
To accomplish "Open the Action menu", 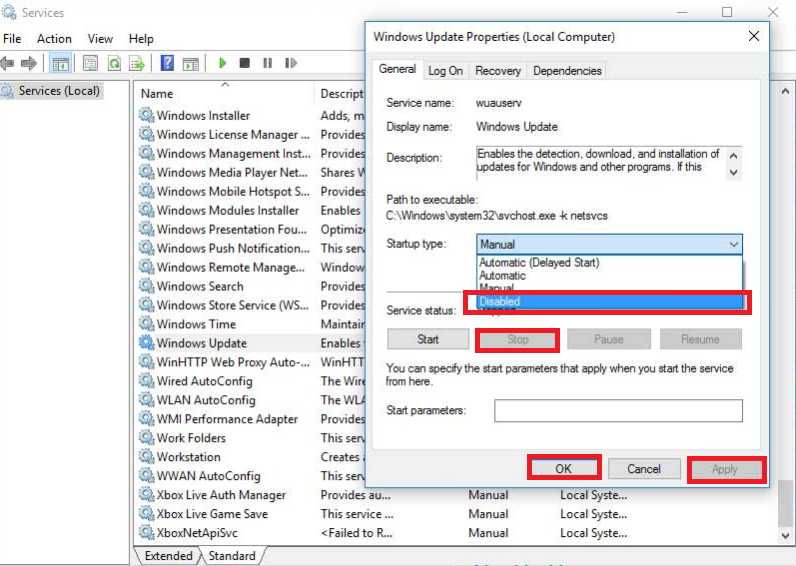I will (54, 39).
